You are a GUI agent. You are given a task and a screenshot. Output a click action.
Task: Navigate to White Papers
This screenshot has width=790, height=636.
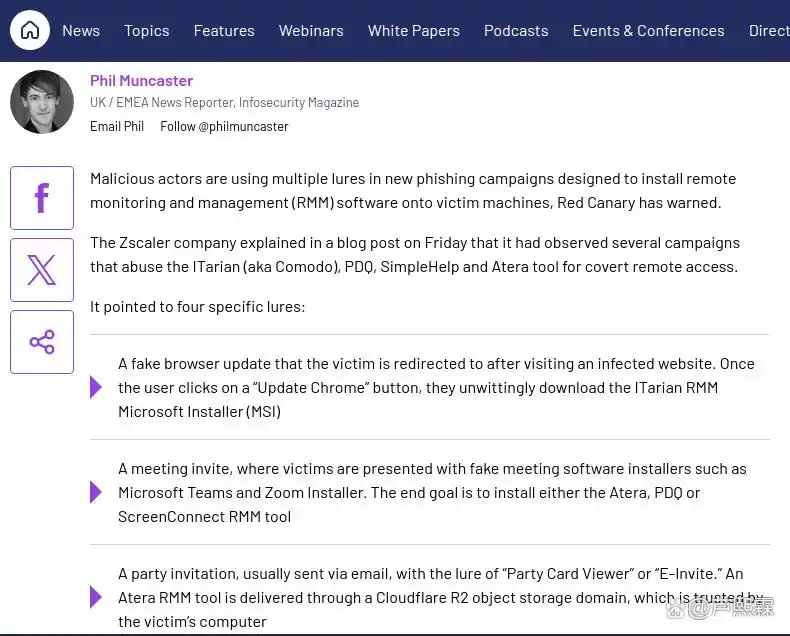[x=414, y=31]
